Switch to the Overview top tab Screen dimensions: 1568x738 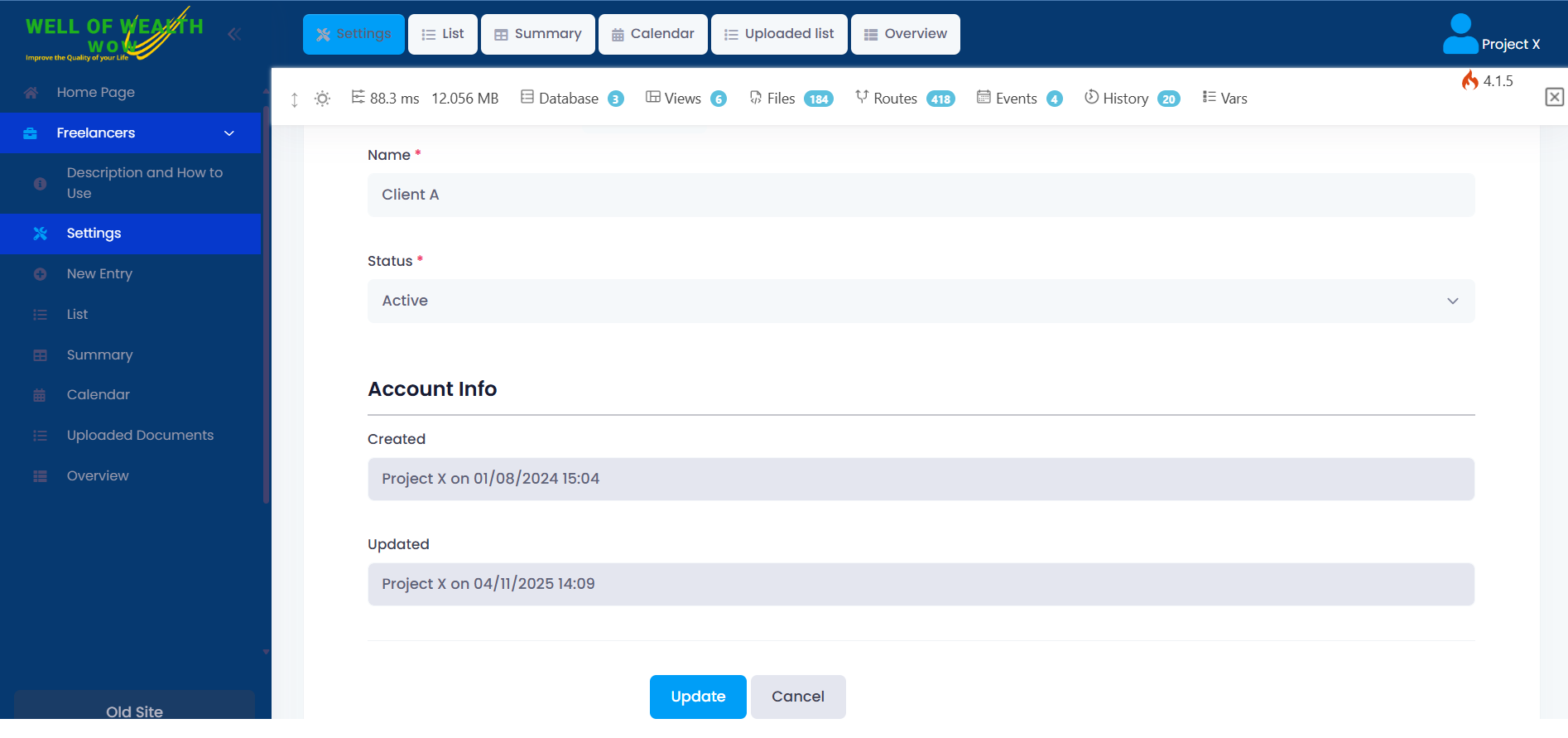(906, 34)
